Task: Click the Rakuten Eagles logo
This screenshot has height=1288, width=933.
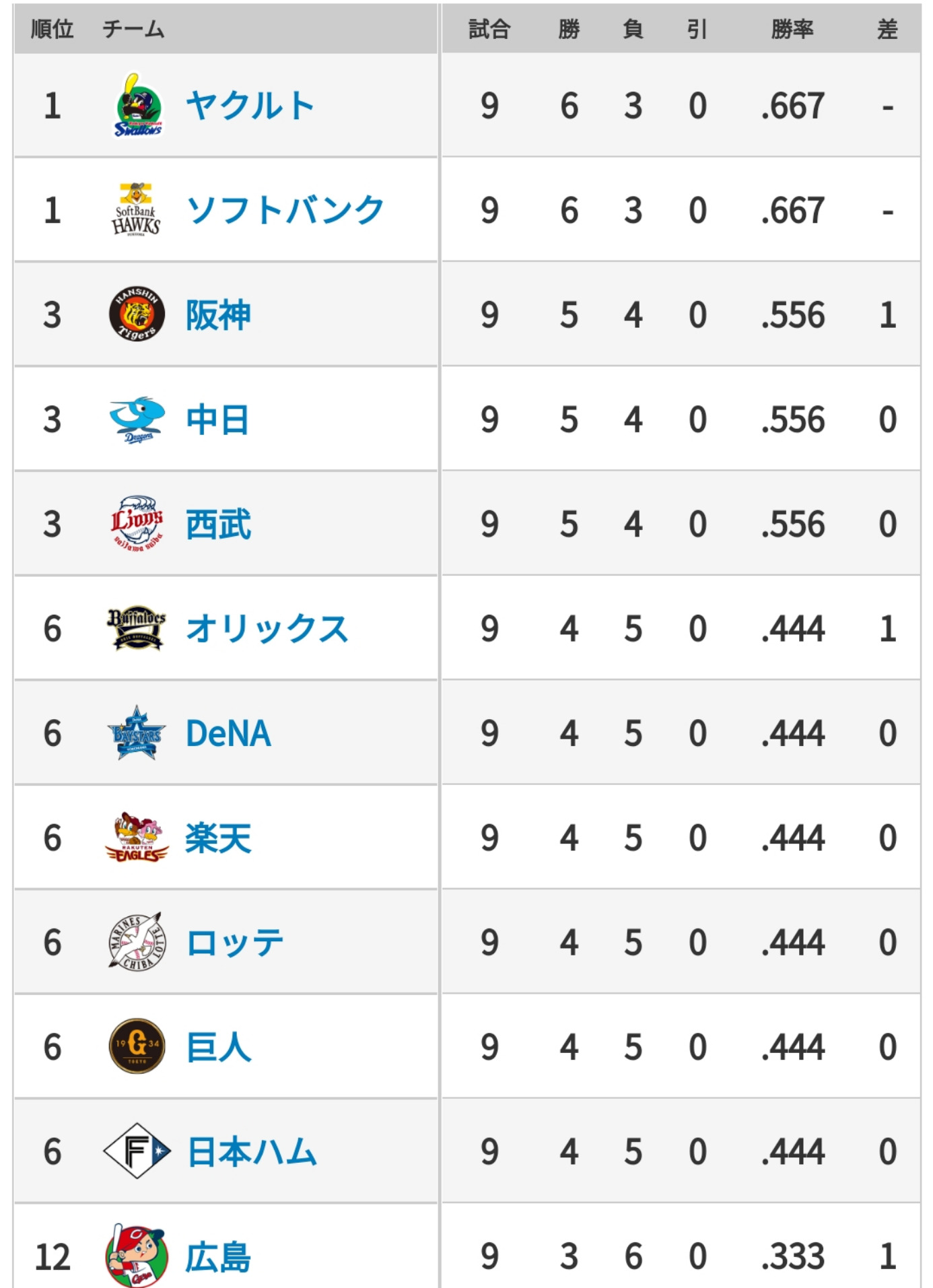Action: point(137,838)
